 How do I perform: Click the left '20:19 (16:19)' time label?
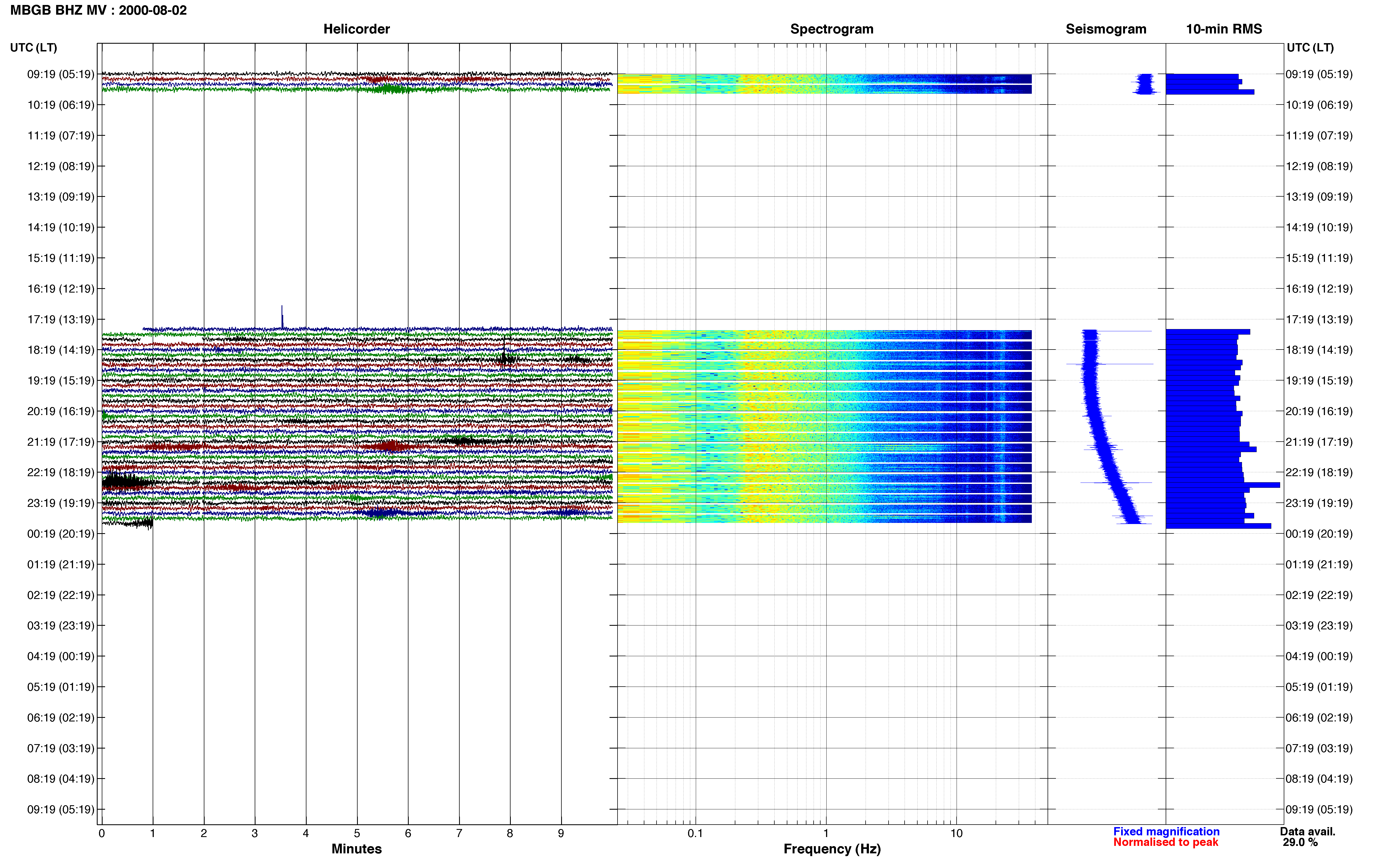coord(61,411)
